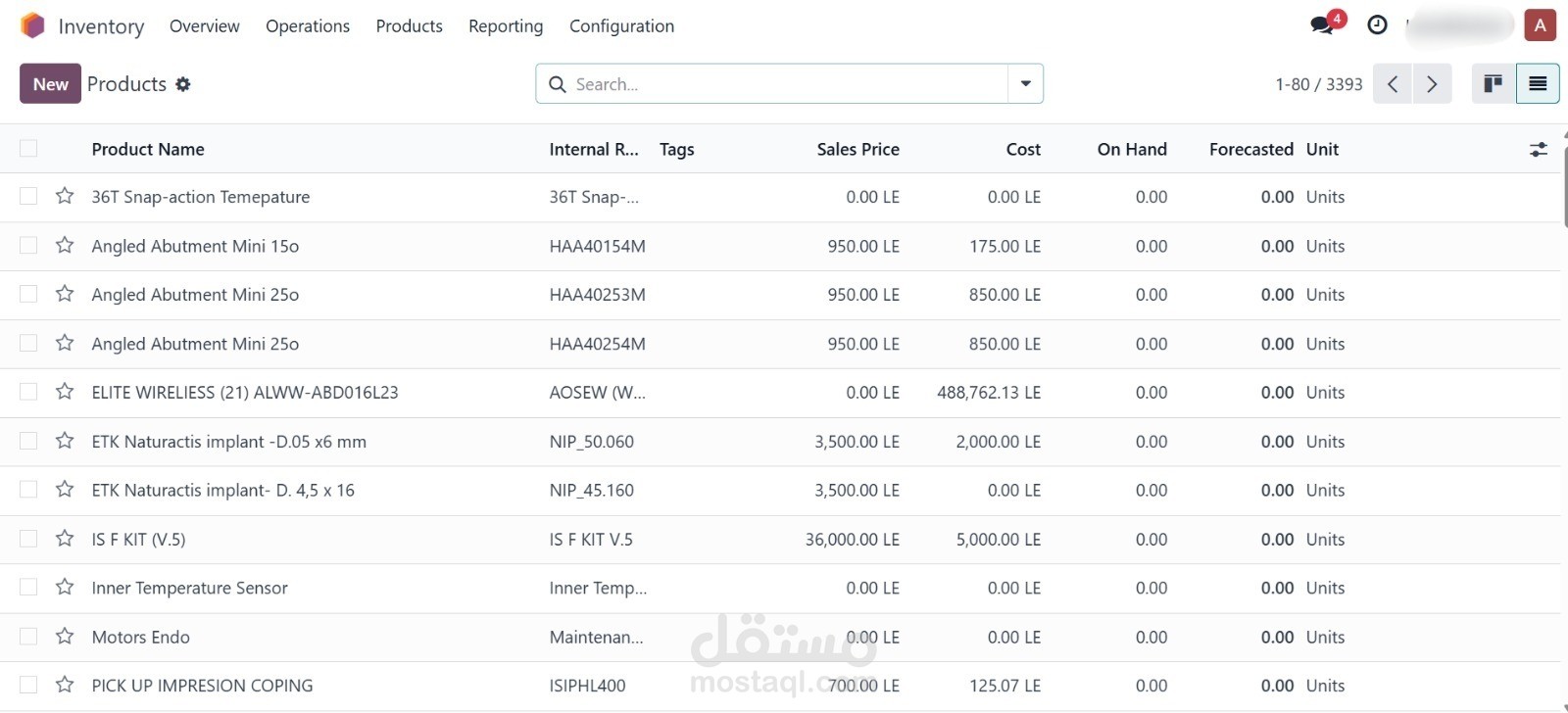The image size is (1568, 713).
Task: Click the Products settings gear icon
Action: 183,84
